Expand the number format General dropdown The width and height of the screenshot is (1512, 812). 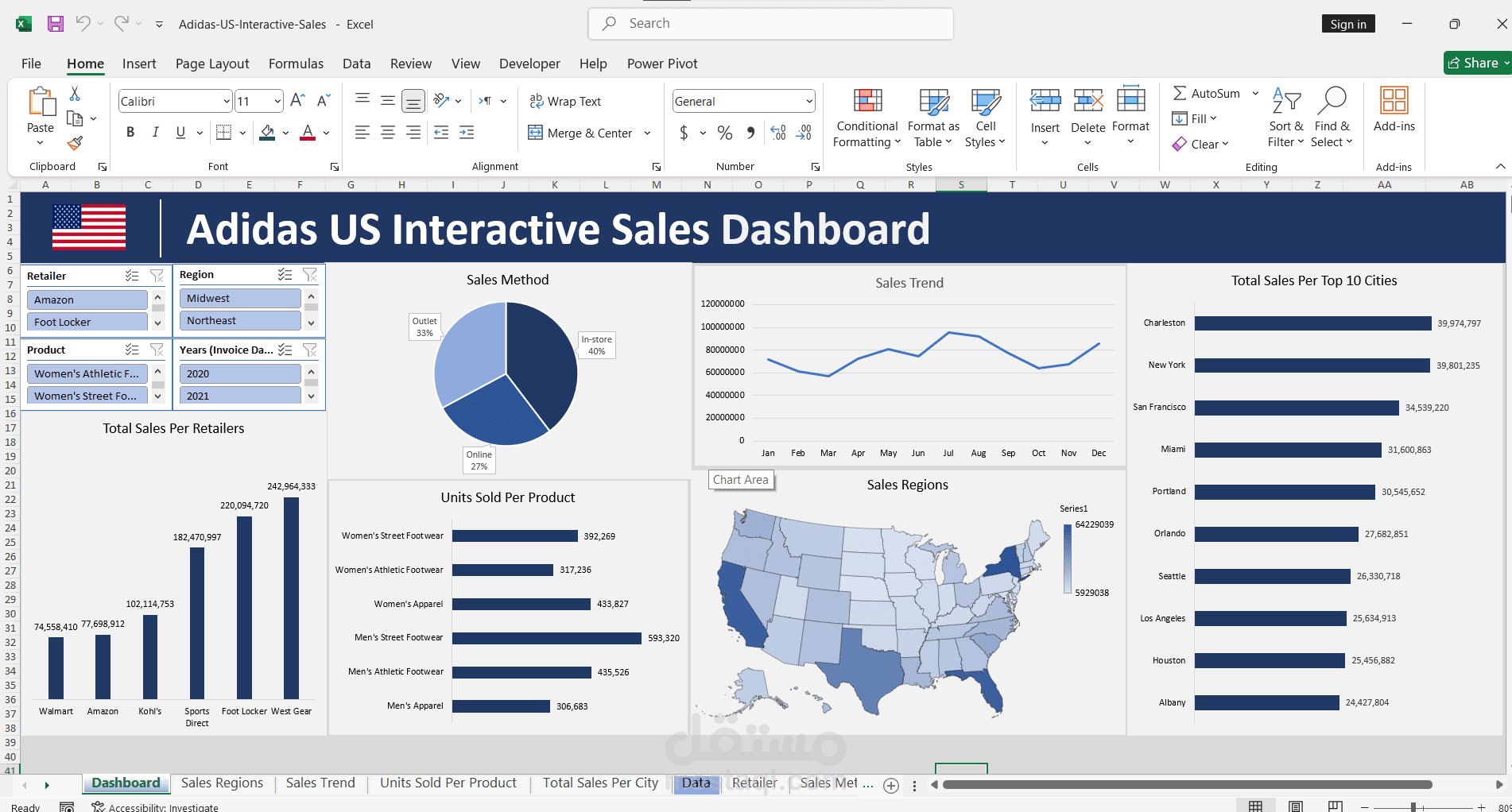click(x=809, y=101)
